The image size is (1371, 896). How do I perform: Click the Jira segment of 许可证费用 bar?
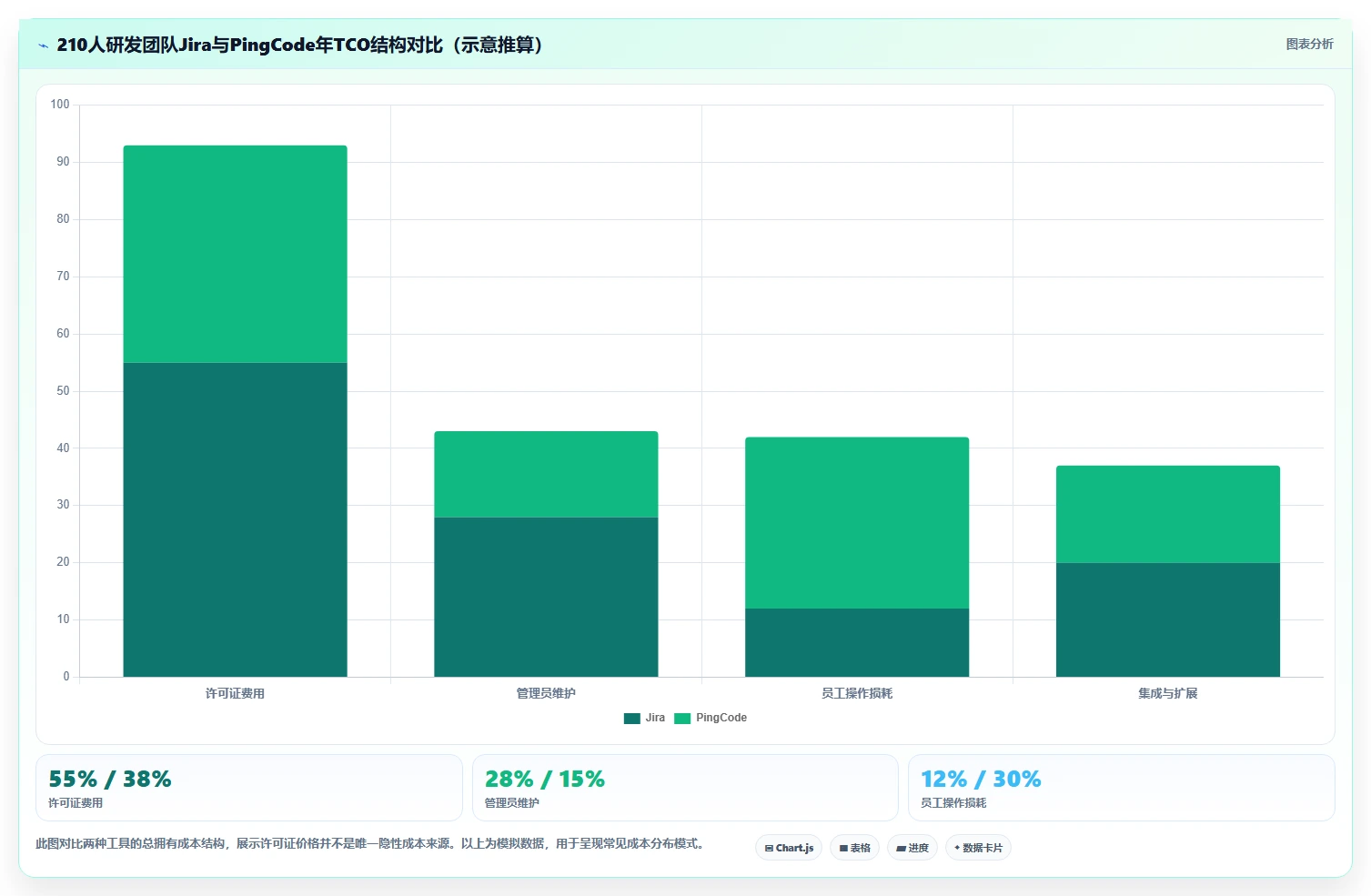point(235,519)
